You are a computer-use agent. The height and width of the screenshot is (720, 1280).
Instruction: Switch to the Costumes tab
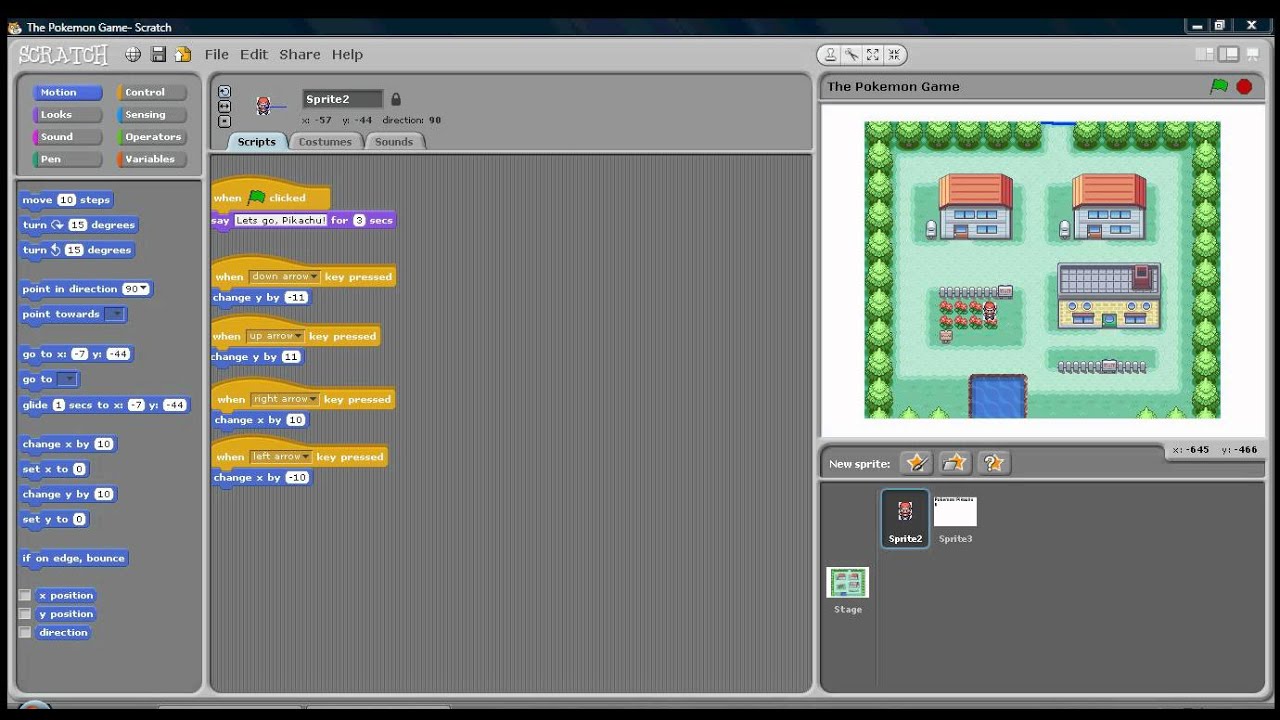(325, 142)
